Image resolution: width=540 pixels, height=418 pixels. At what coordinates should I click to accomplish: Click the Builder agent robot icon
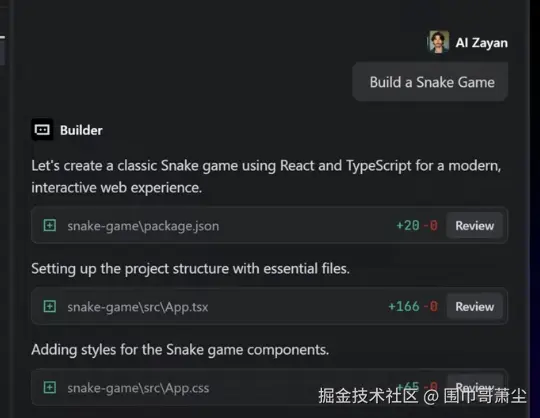pos(42,130)
